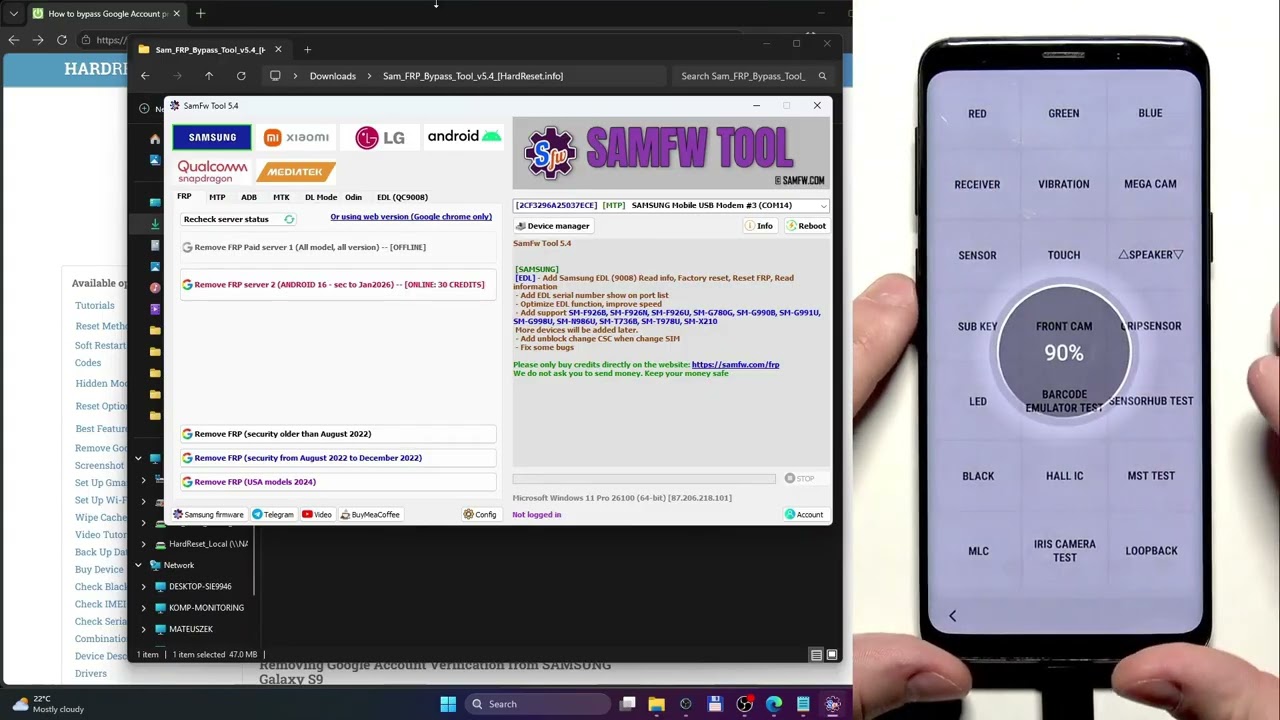Viewport: 1280px width, 720px height.
Task: Expand the KOMP-MONITORING node
Action: (x=143, y=608)
